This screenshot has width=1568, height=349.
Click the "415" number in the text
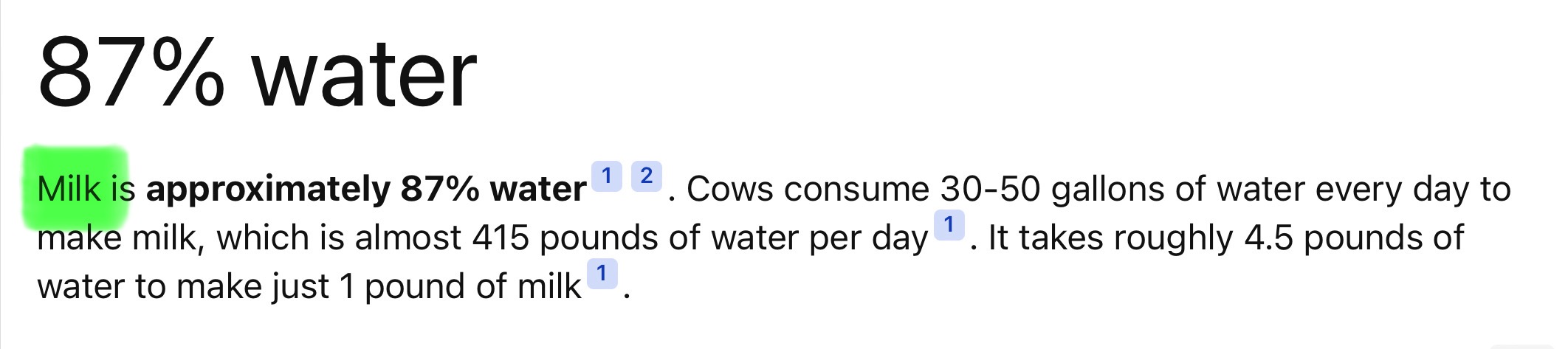tap(501, 238)
